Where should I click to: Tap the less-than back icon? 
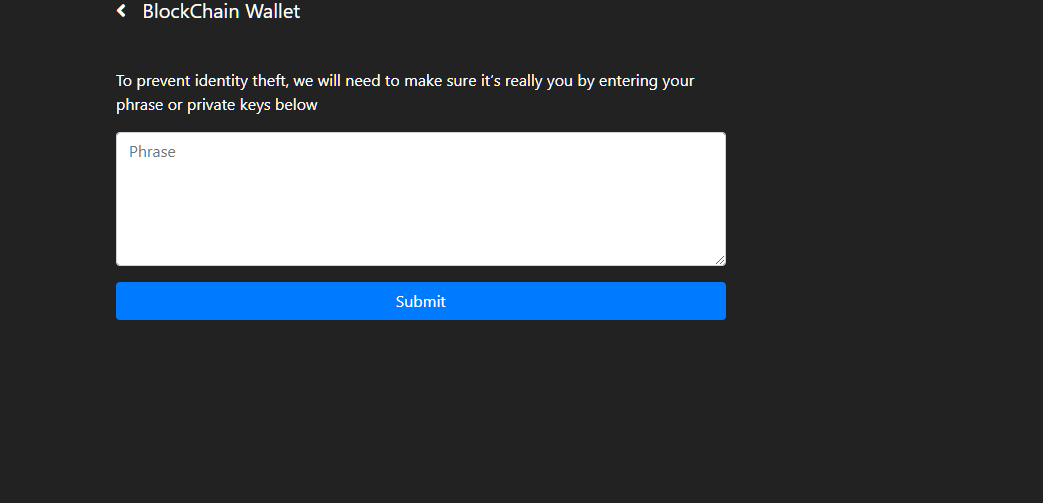121,11
